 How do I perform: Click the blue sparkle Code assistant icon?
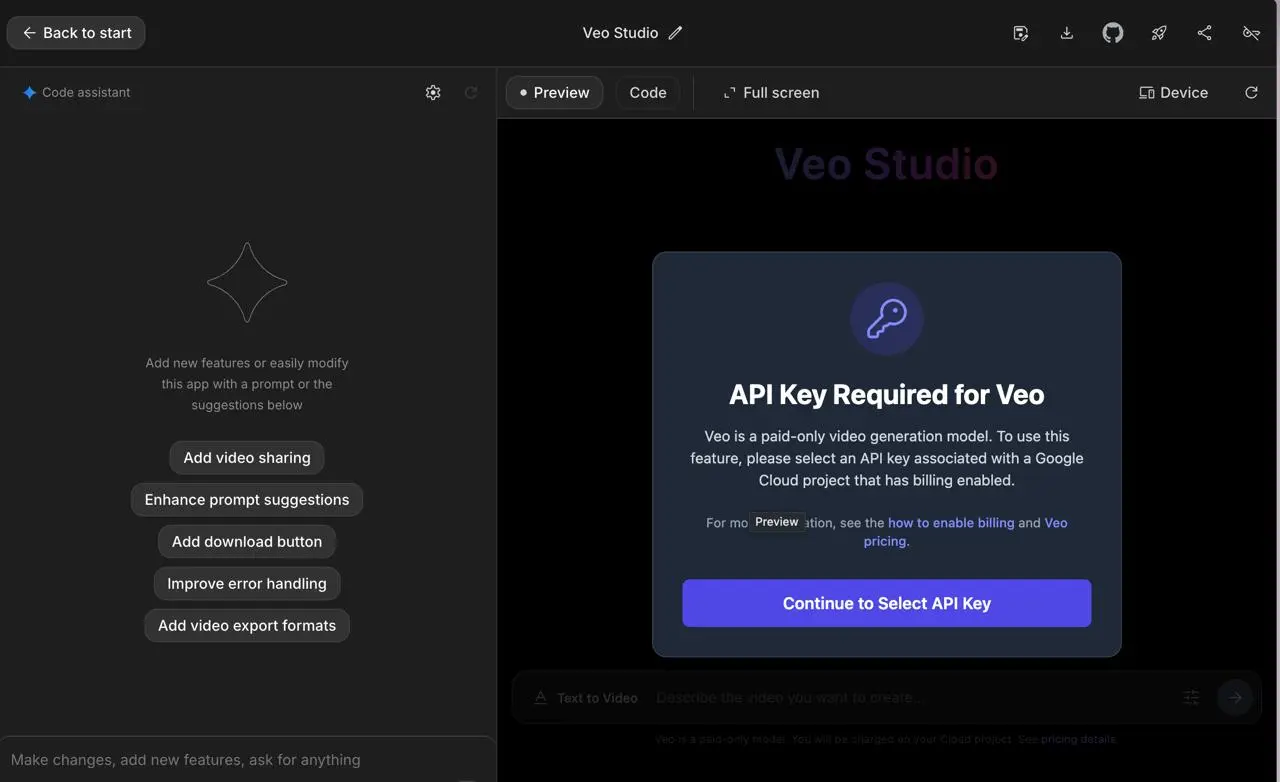(x=30, y=92)
